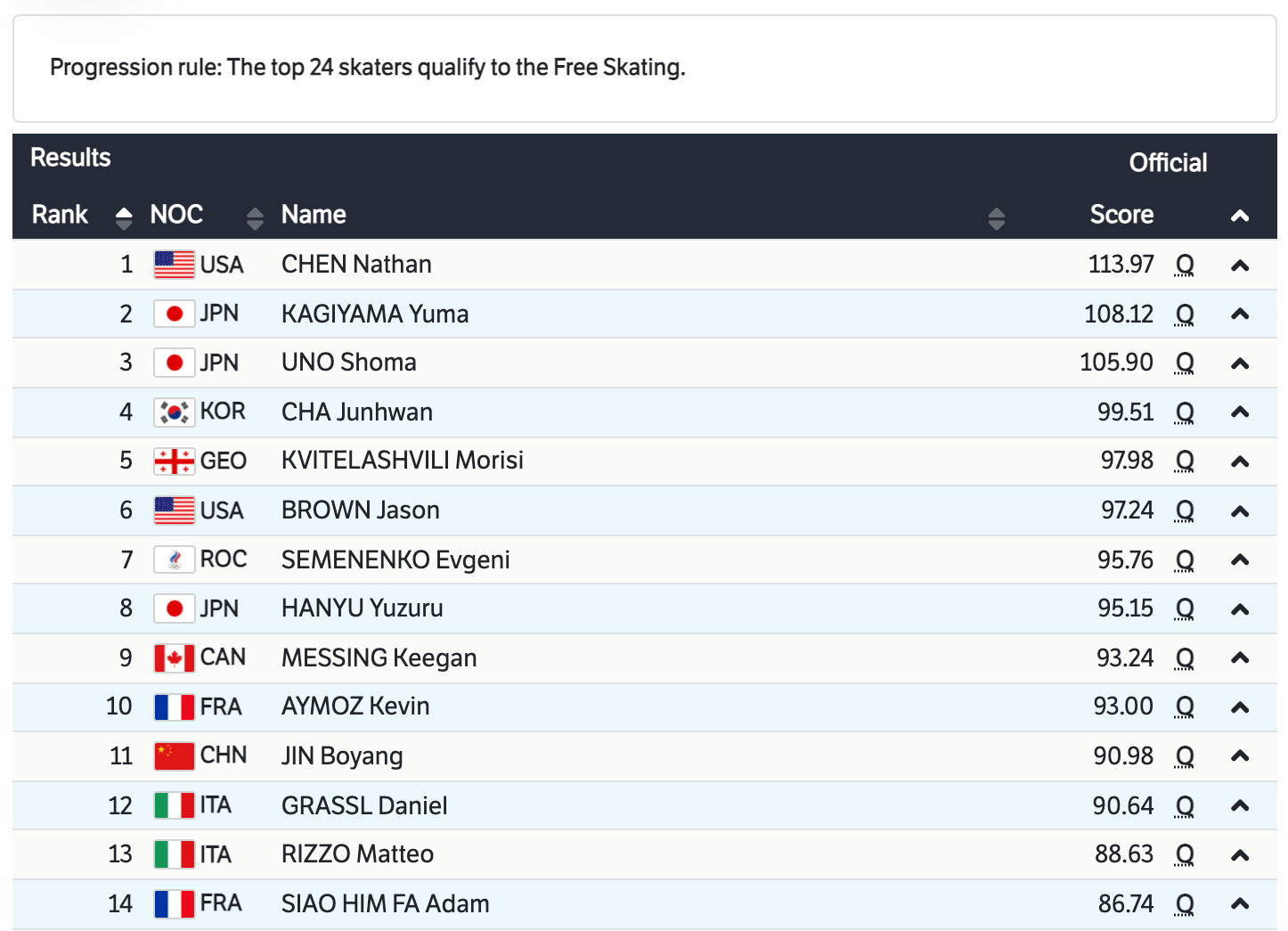The image size is (1288, 931).
Task: Expand Hanyu Yuzuru's row chevron
Action: [1239, 609]
